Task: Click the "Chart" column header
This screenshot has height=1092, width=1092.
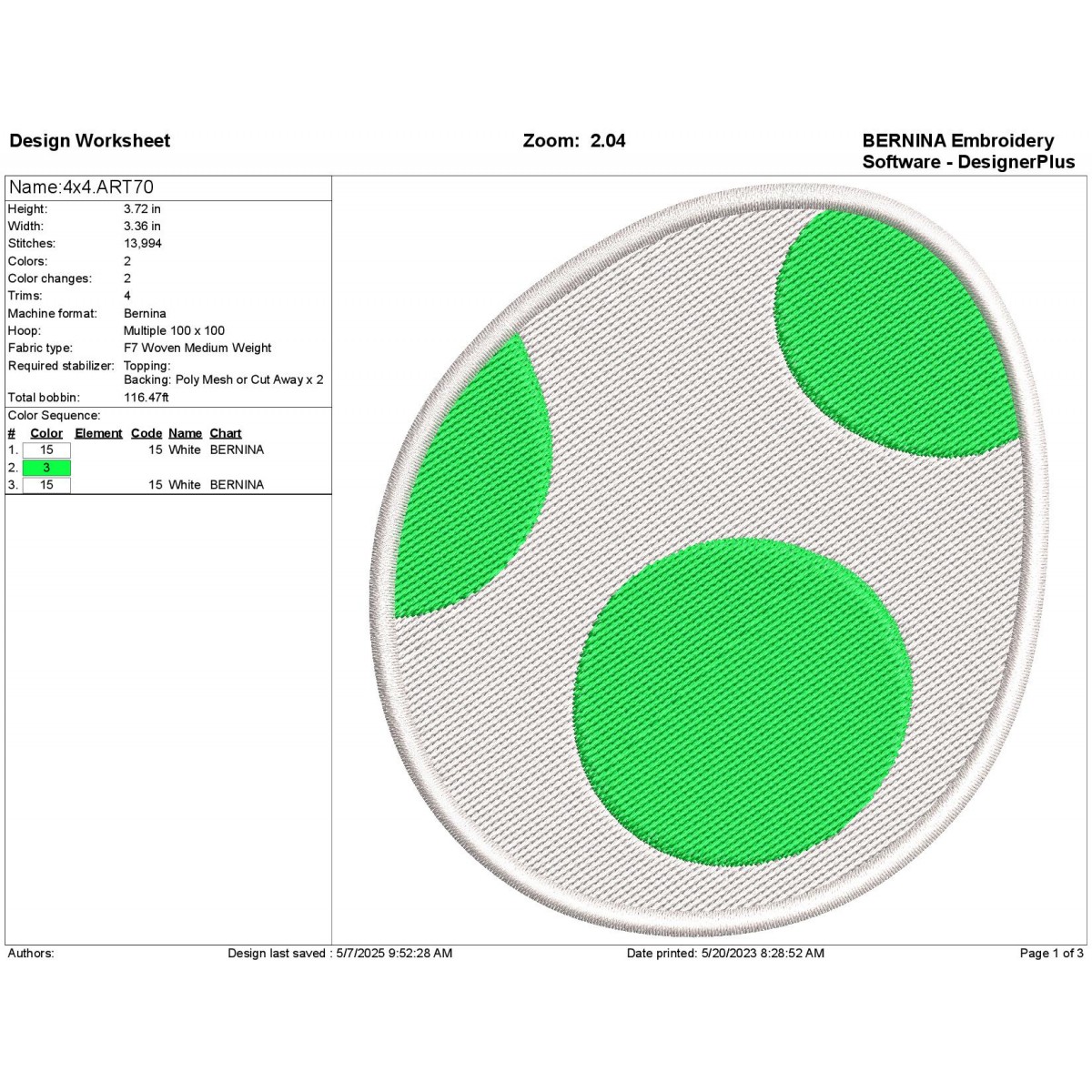Action: point(226,433)
